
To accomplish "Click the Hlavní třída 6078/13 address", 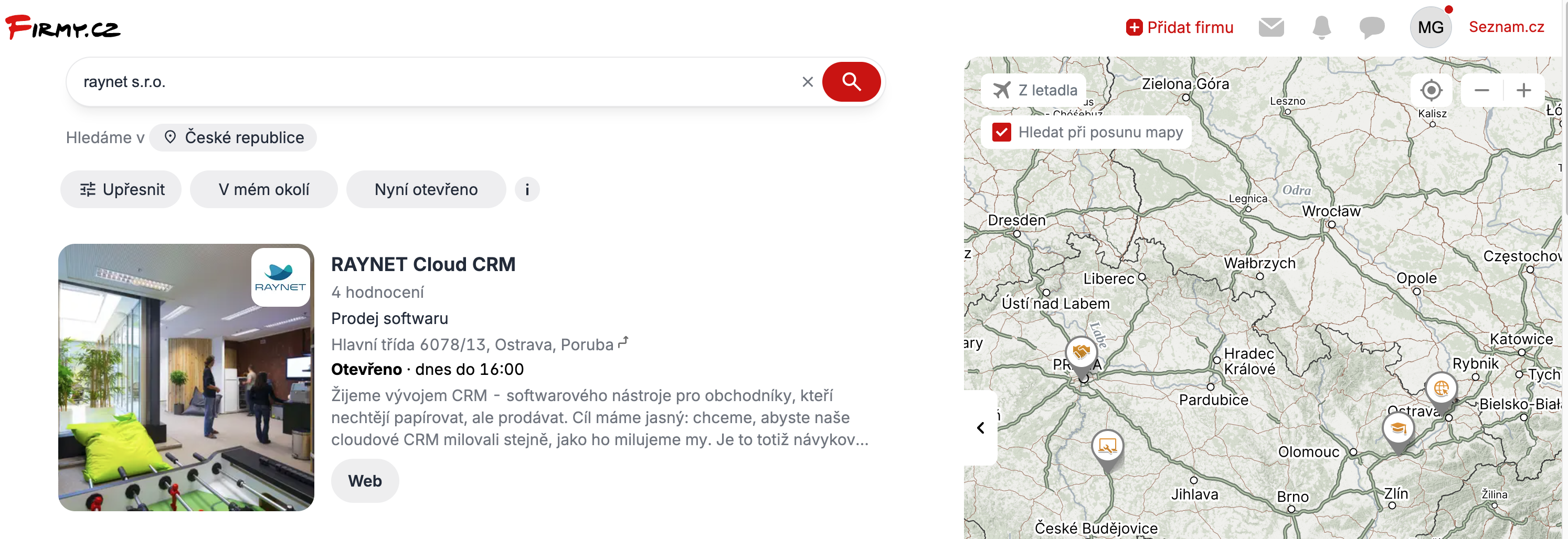I will coord(472,344).
